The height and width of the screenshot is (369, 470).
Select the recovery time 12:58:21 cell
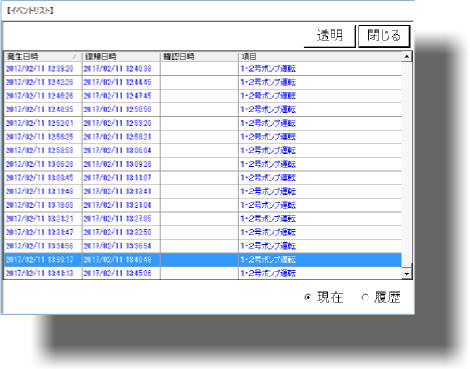coord(121,137)
